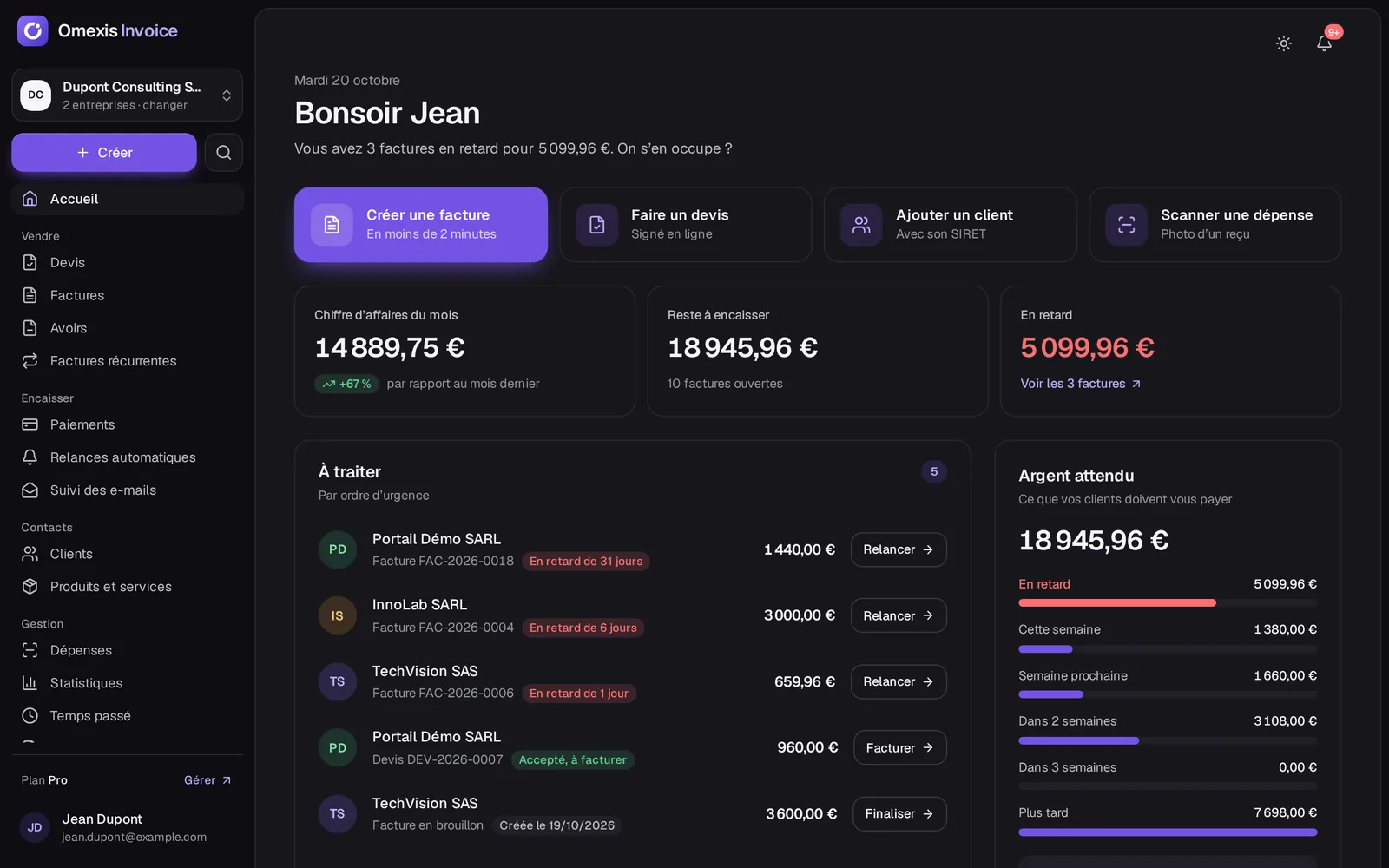Click the Devis document icon in sidebar
This screenshot has height=868, width=1389.
(30, 262)
